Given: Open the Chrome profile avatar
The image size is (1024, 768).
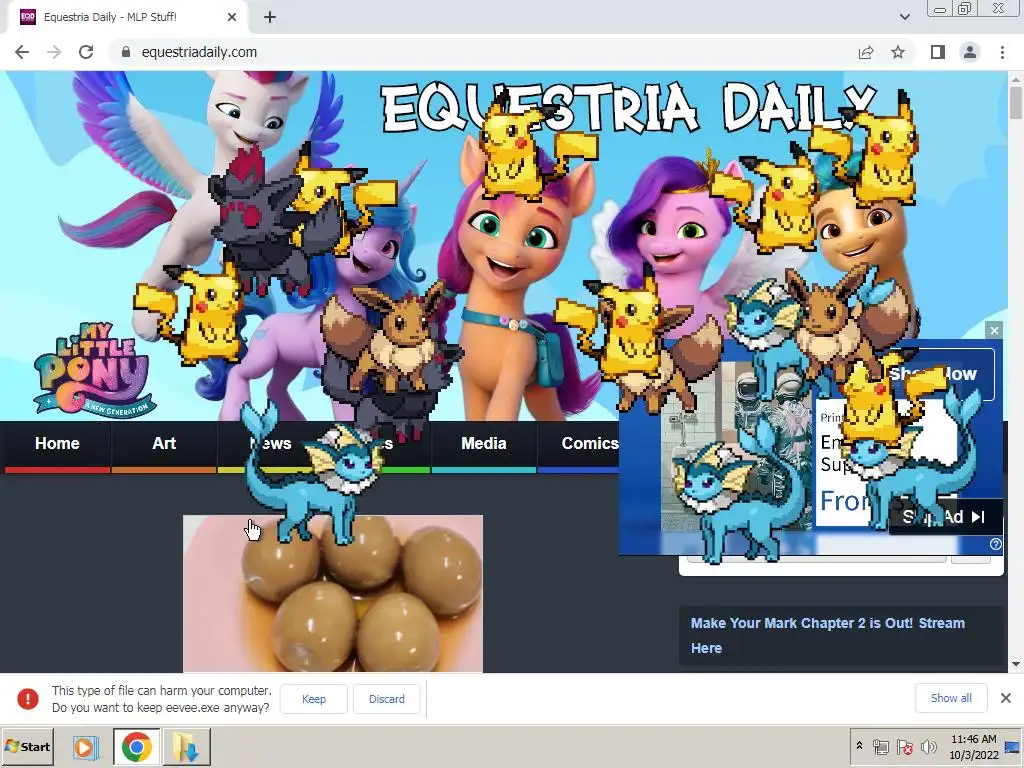Looking at the screenshot, I should (x=970, y=52).
